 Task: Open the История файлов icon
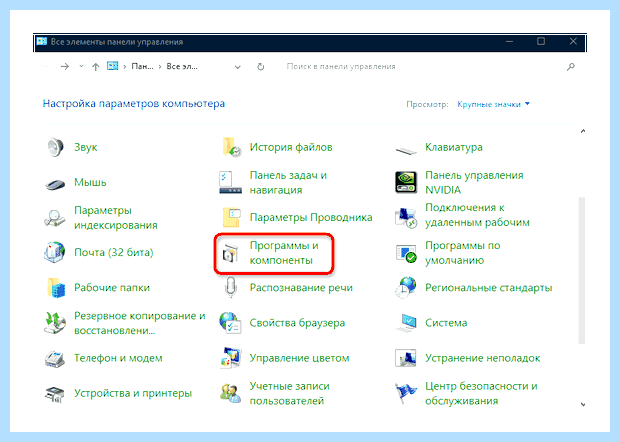point(231,147)
